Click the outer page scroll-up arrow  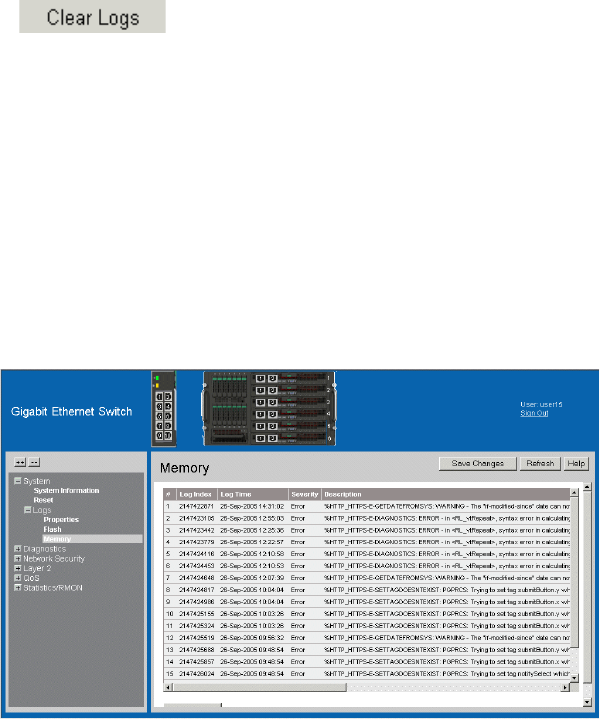click(588, 487)
